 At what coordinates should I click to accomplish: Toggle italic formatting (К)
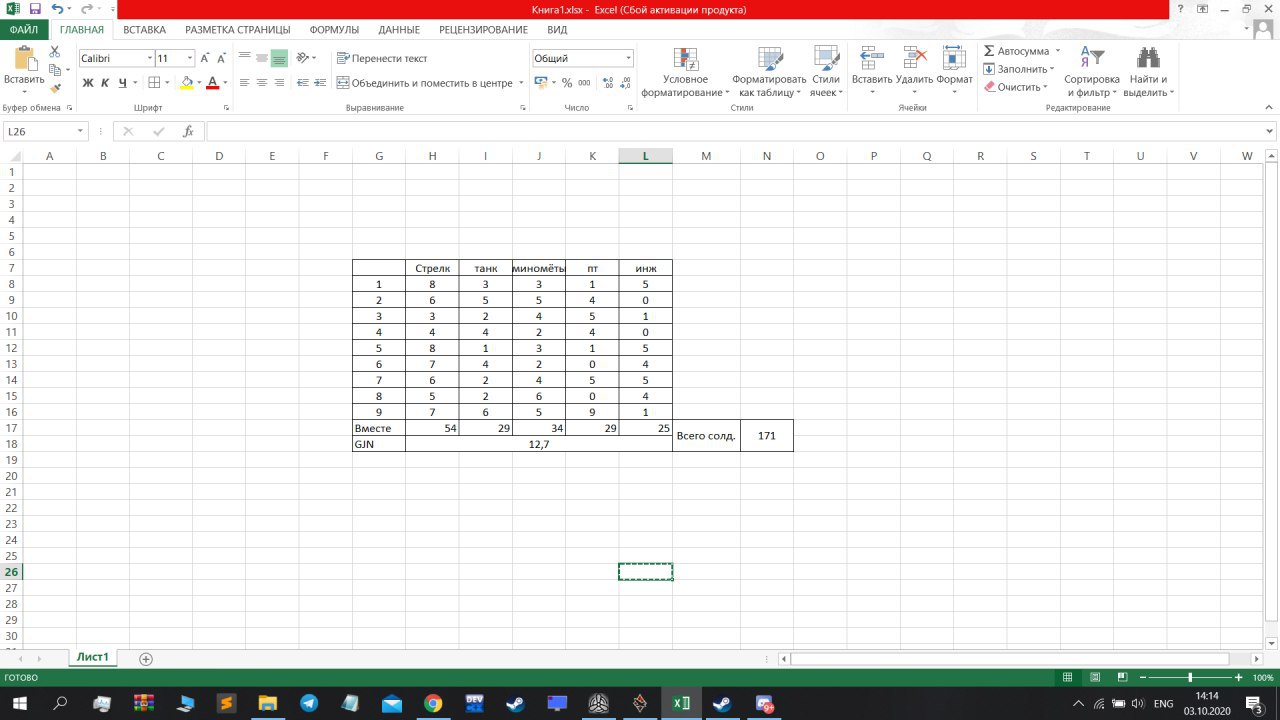(x=105, y=83)
